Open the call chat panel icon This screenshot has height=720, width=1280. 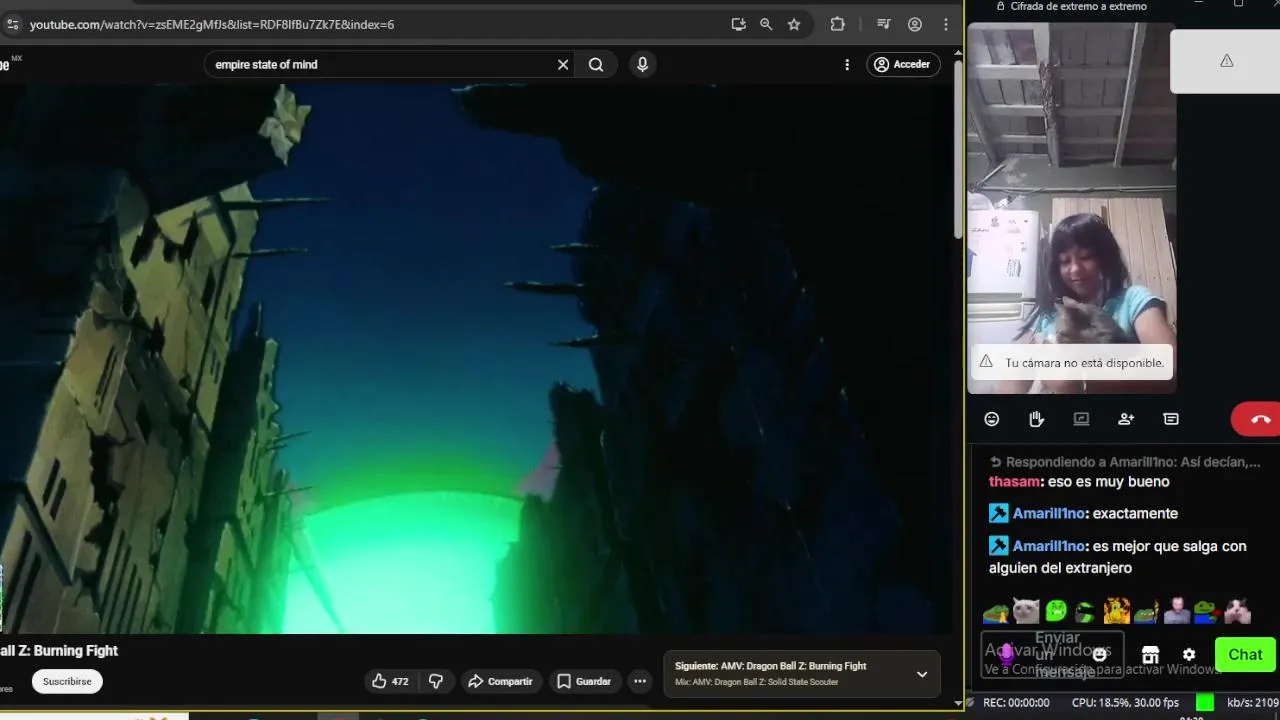(x=1171, y=419)
